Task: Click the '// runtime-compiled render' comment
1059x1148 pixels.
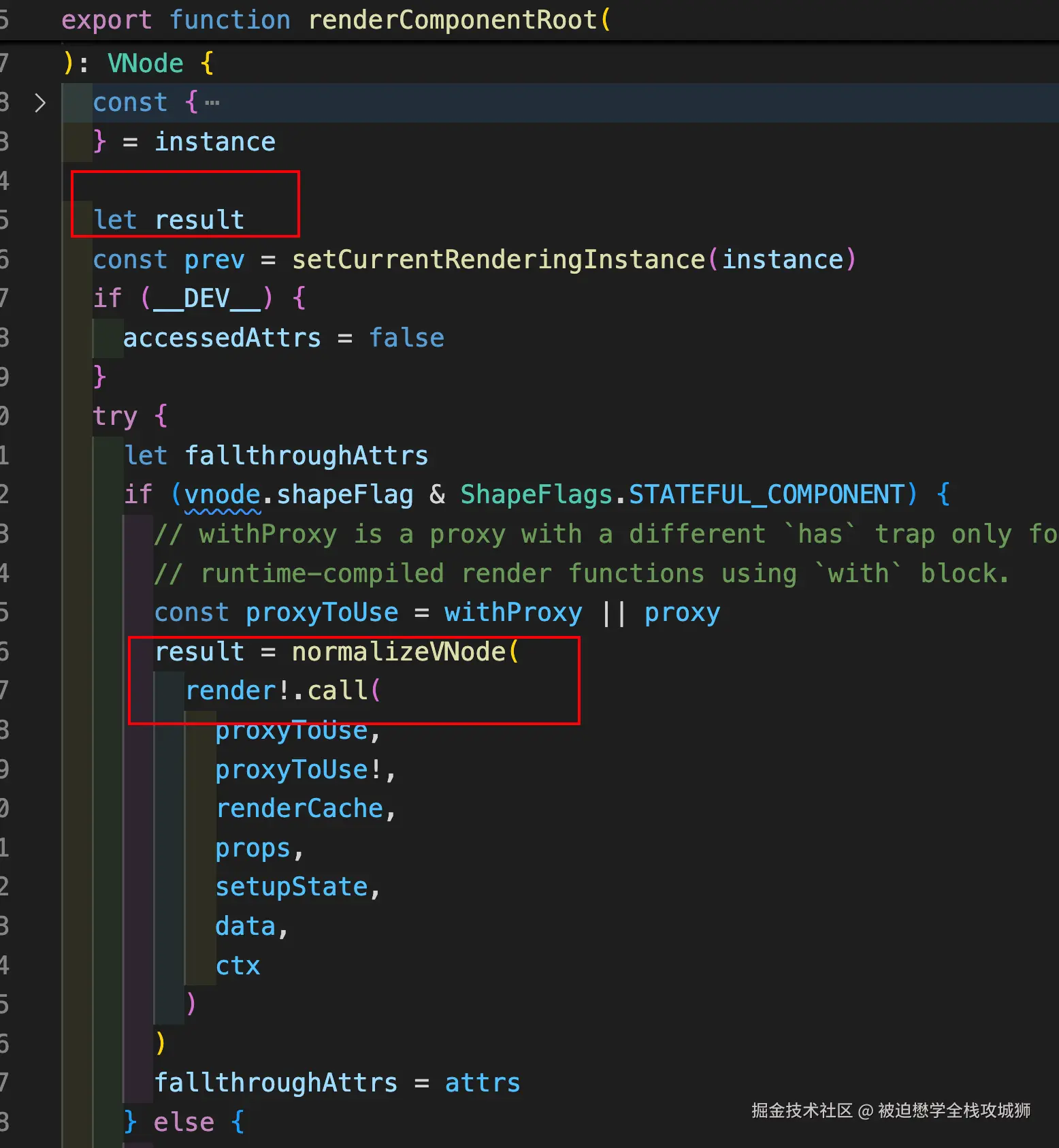Action: (x=582, y=573)
